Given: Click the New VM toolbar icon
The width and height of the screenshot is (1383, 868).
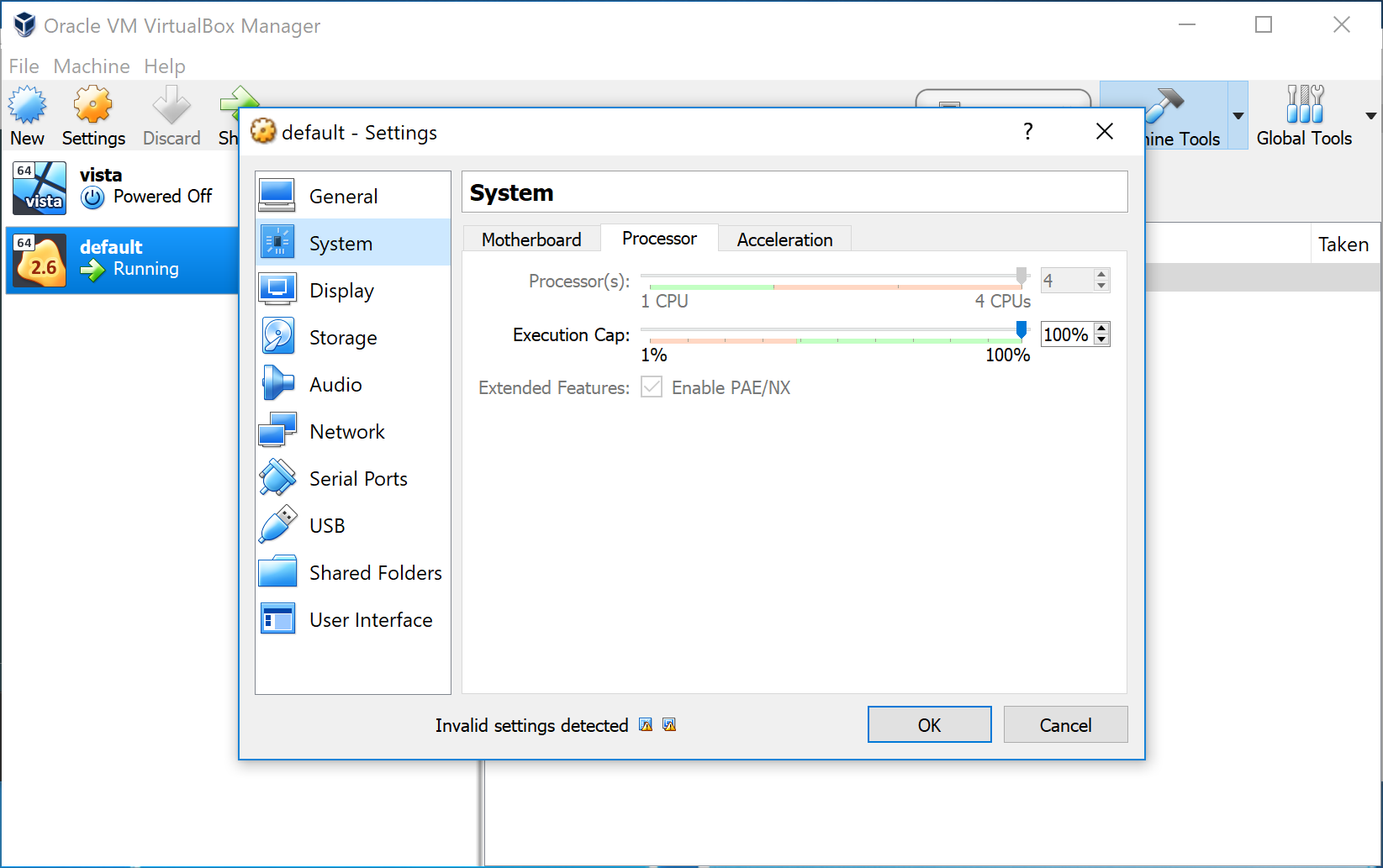Looking at the screenshot, I should tap(28, 105).
